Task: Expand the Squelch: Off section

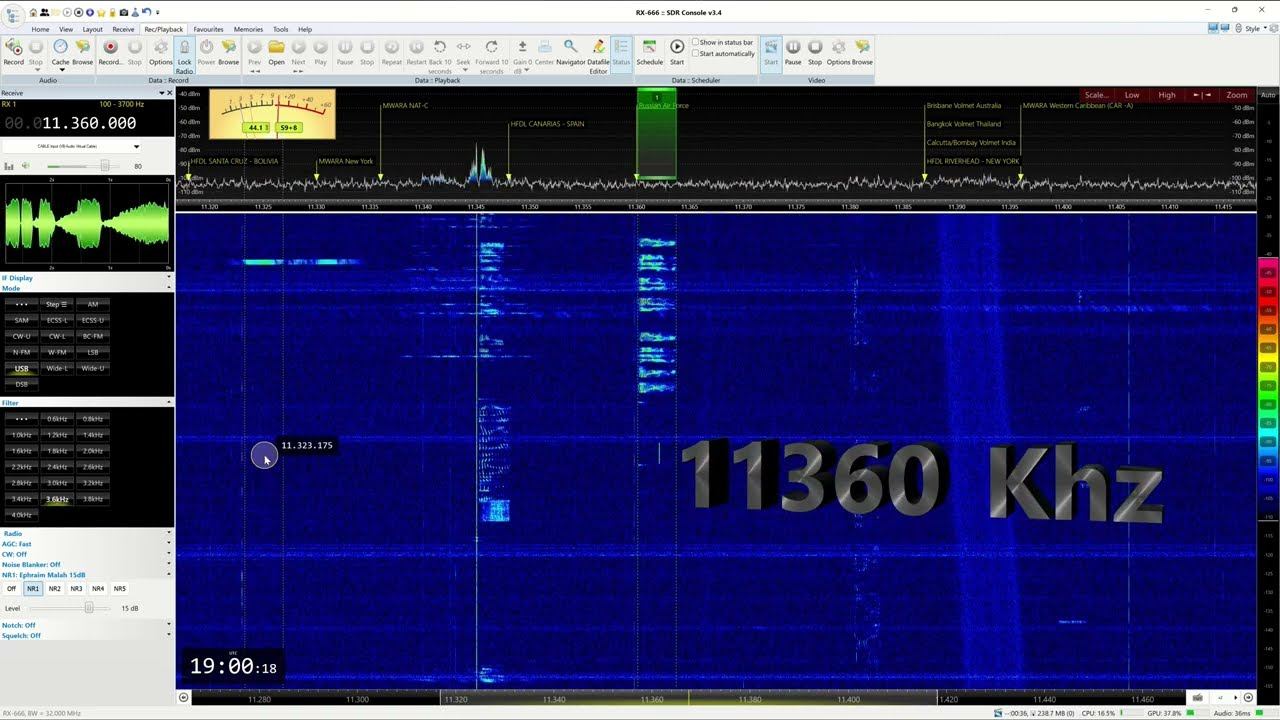Action: [86, 636]
